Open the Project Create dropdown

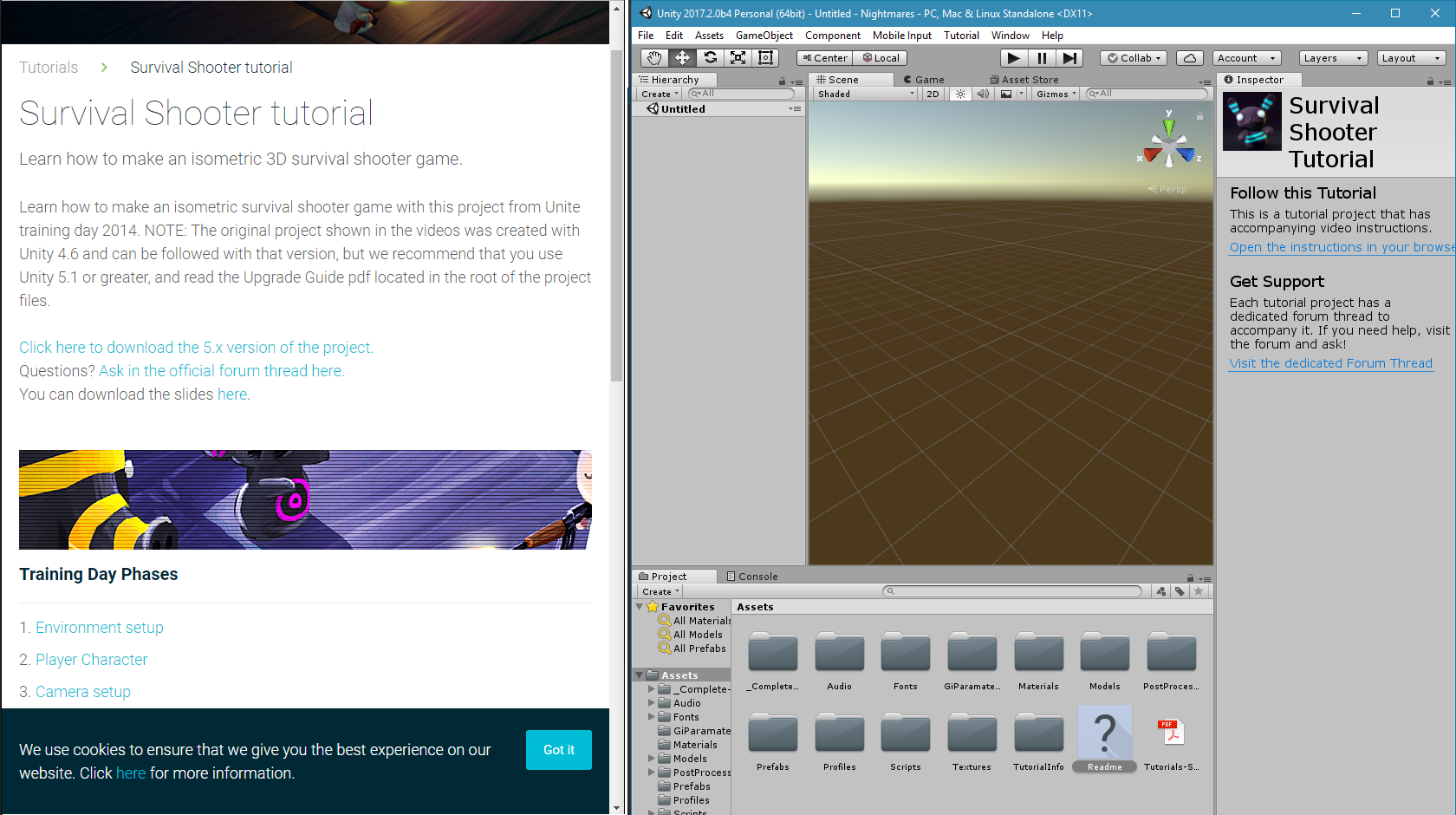coord(660,591)
